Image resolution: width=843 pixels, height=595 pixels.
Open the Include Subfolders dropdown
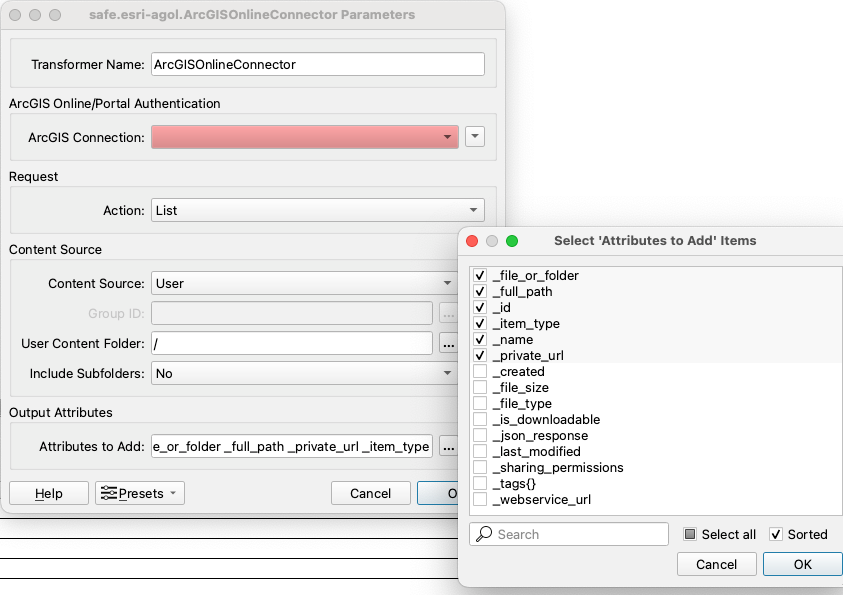304,374
